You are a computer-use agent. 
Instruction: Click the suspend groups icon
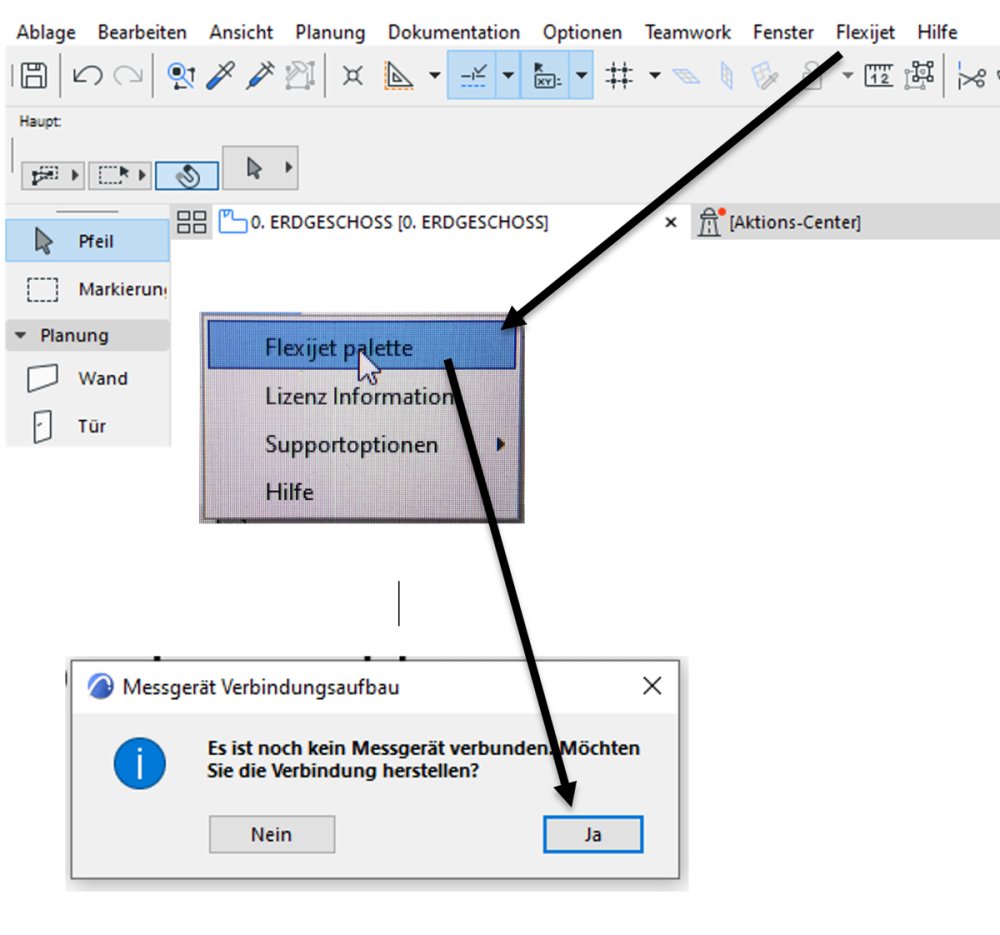[919, 75]
